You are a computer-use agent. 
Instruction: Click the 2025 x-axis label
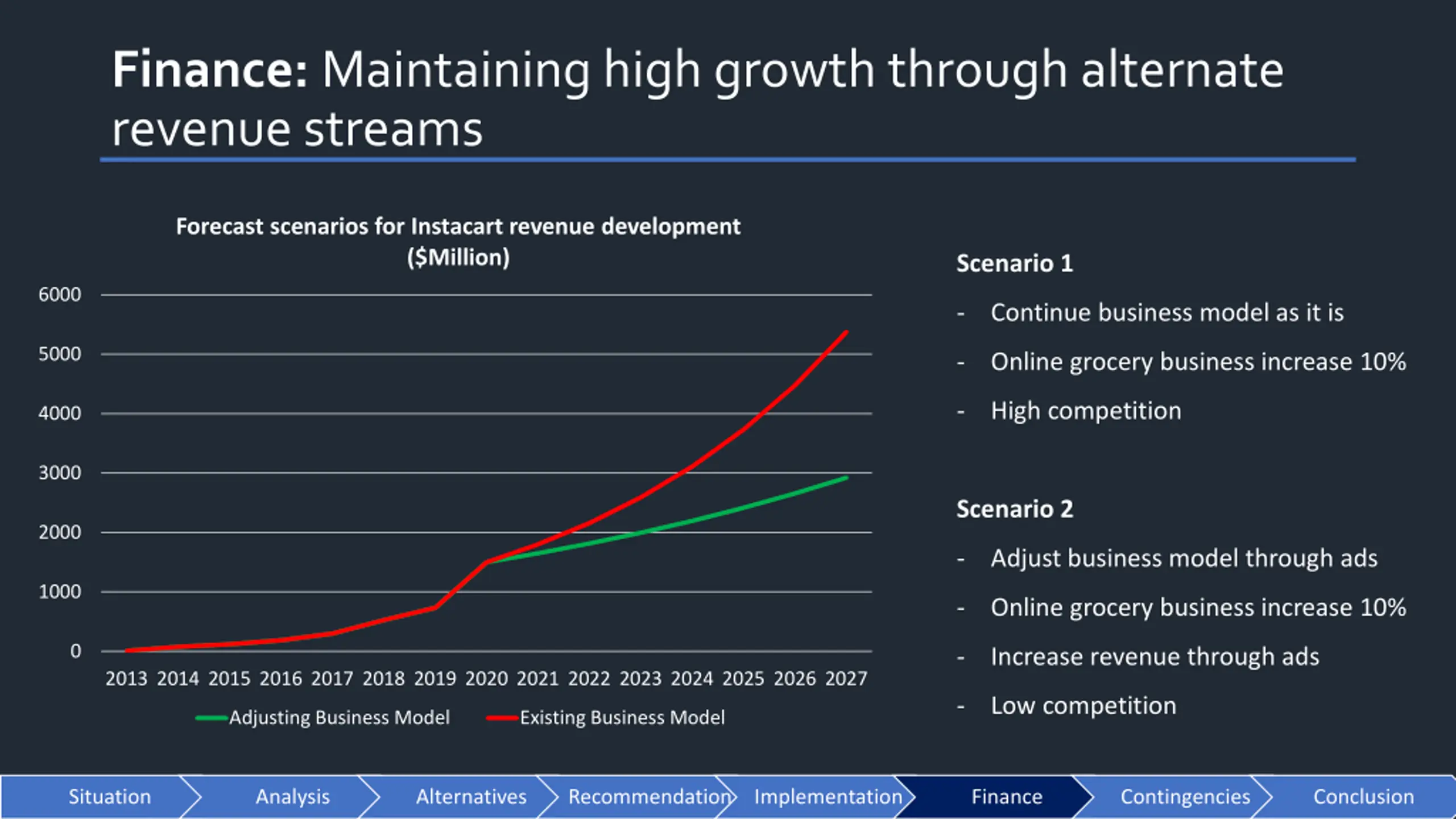point(743,679)
